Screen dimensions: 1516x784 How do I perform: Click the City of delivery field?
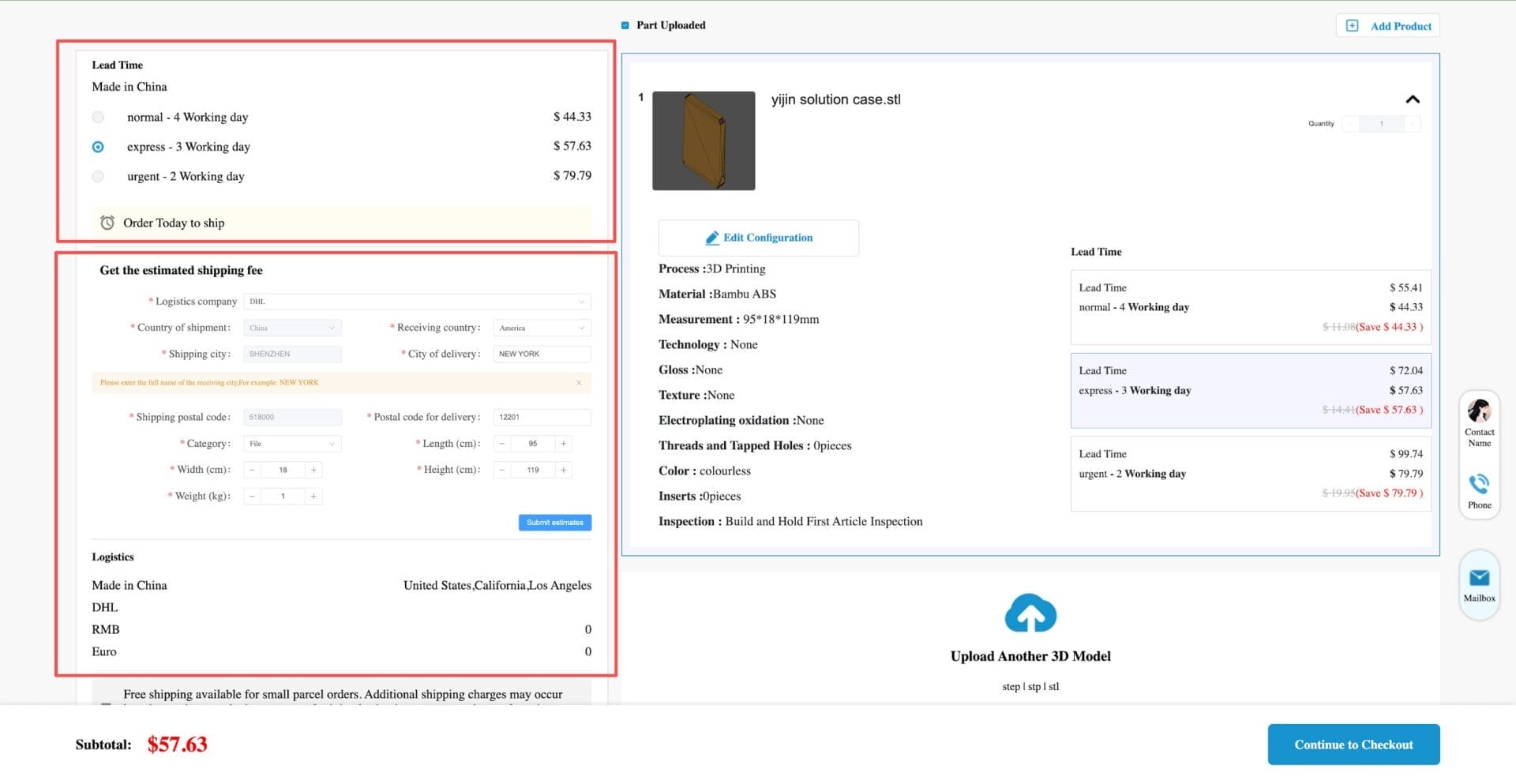(542, 354)
